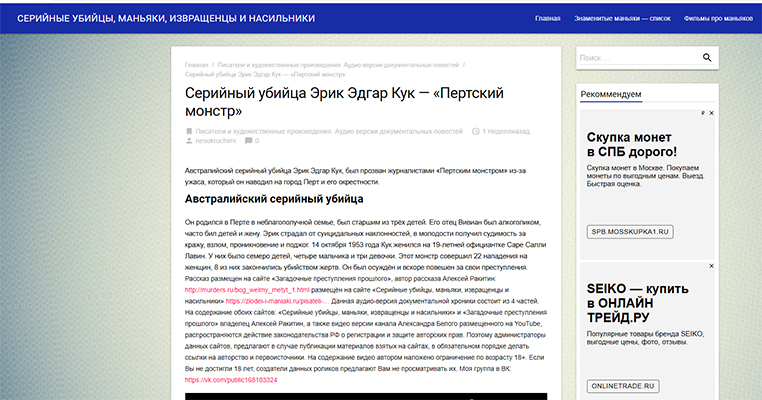Go to Главная breadcrumb link
762x400 pixels.
click(196, 65)
